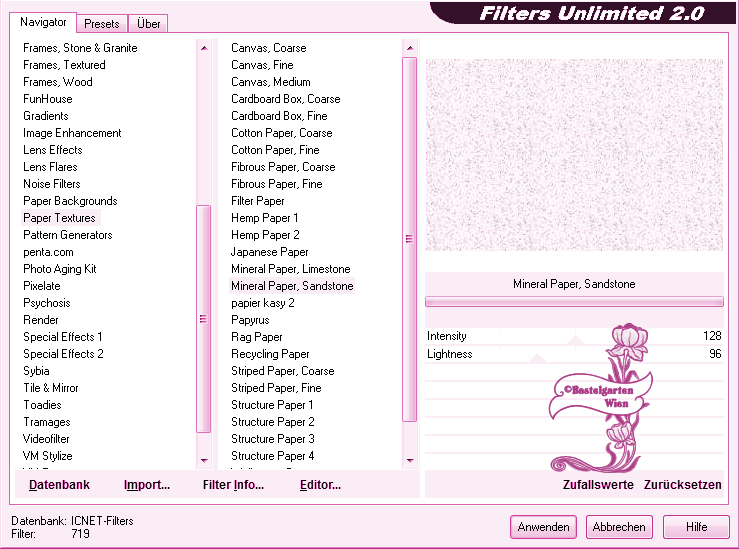Choose 'Canvas, Coarse' filter

[269, 48]
